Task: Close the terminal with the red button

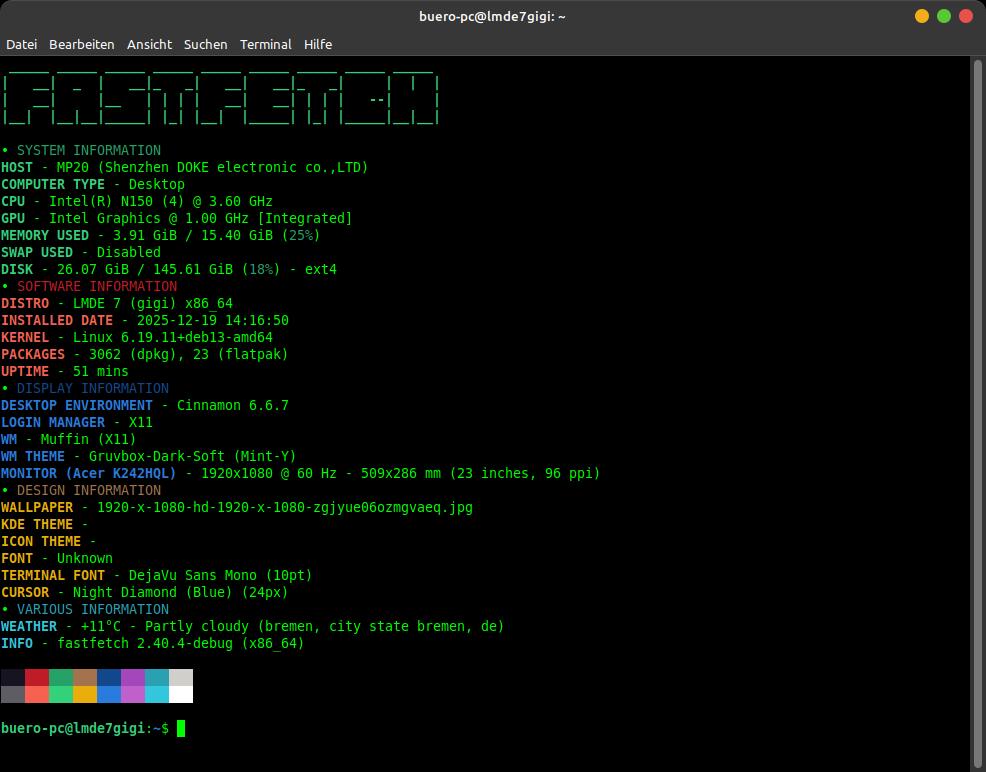Action: [x=966, y=16]
